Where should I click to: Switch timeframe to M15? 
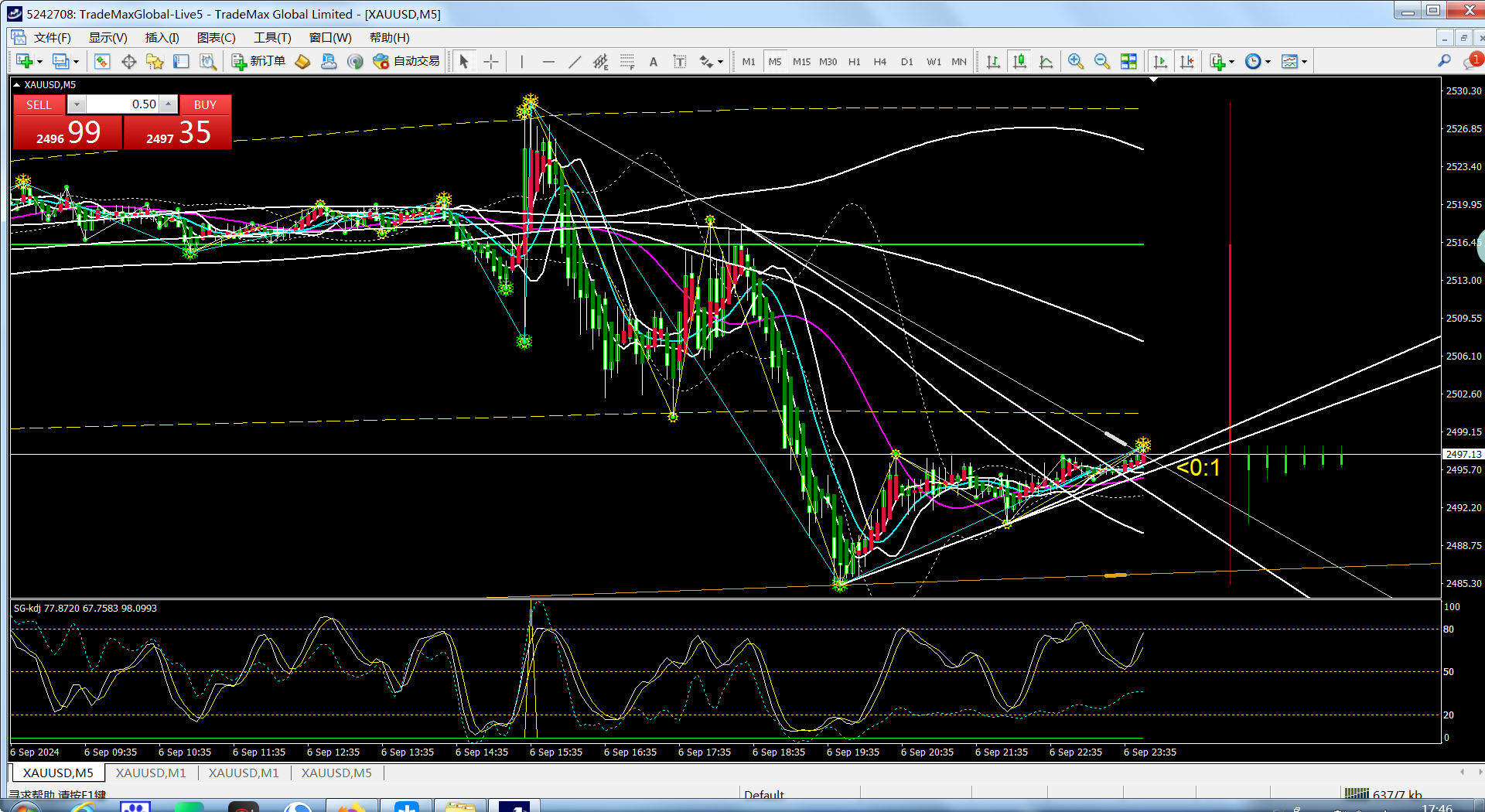[801, 62]
